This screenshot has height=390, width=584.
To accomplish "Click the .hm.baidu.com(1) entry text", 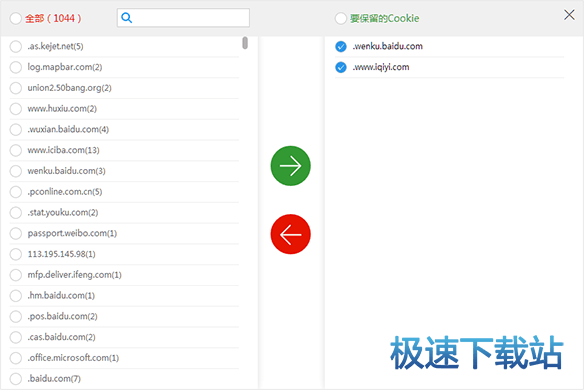I will pos(61,295).
